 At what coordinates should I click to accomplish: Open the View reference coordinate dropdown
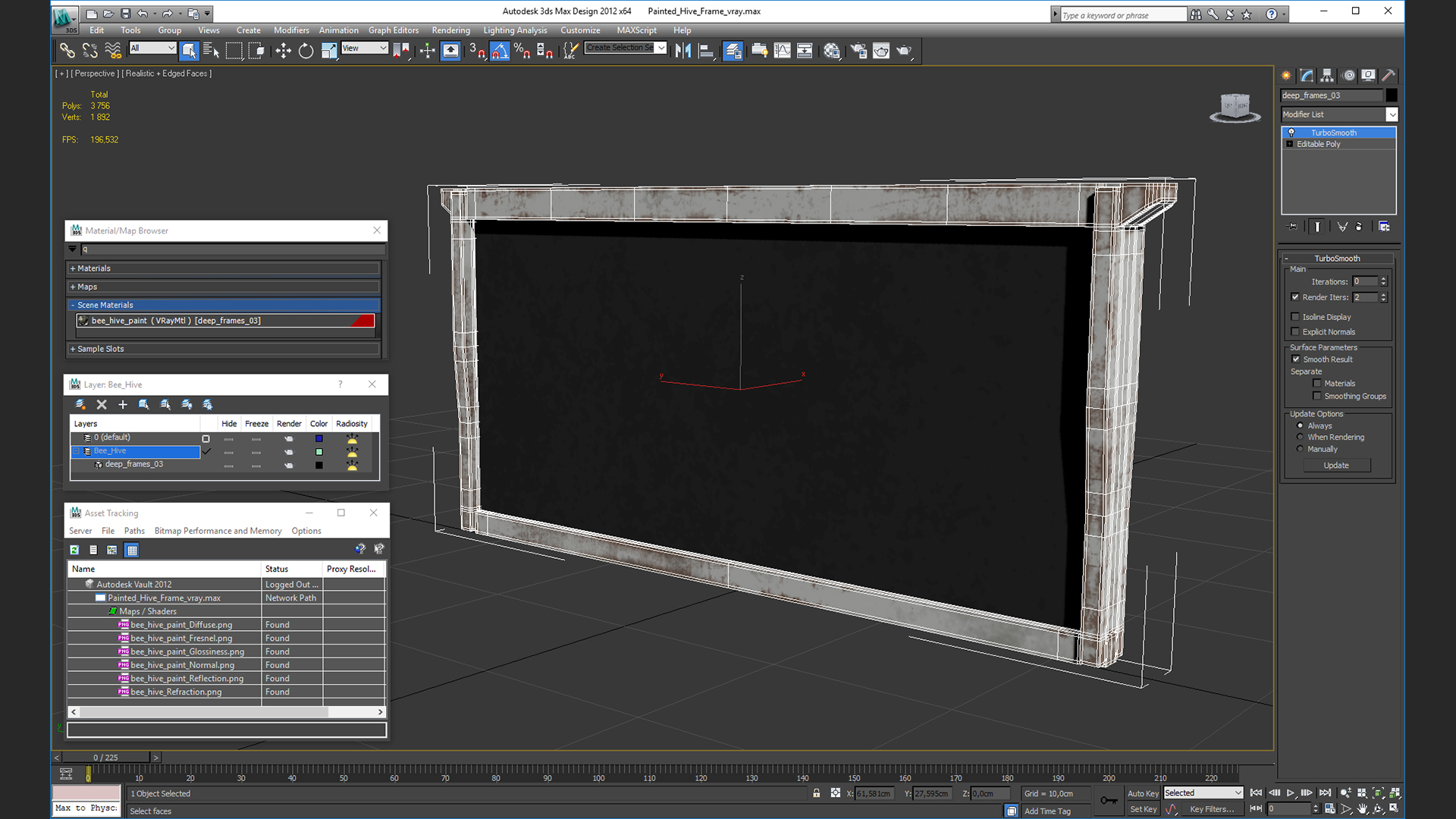pyautogui.click(x=365, y=48)
